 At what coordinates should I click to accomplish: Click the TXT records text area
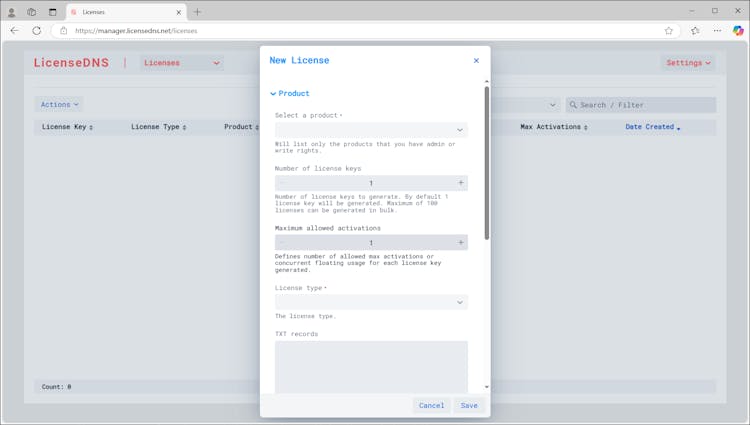point(371,367)
